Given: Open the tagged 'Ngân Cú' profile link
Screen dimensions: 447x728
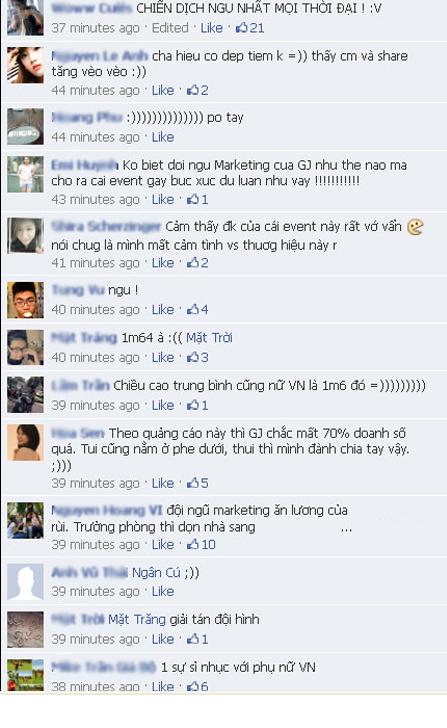Looking at the screenshot, I should click(156, 572).
